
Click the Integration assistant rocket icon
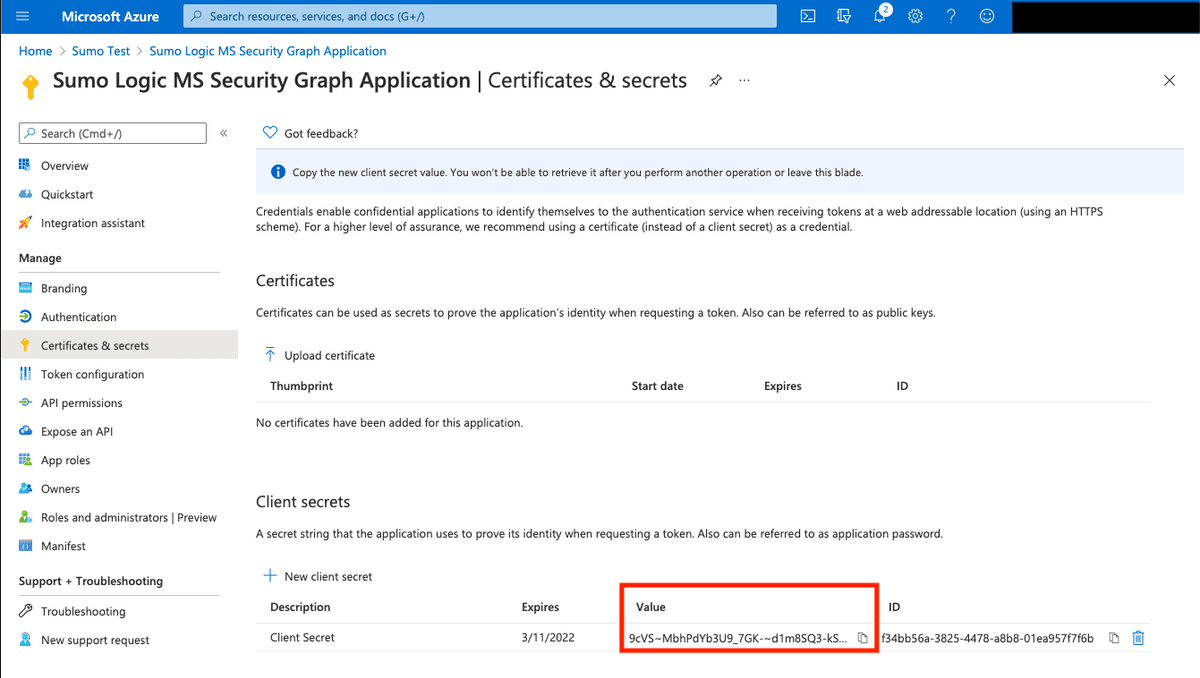coord(25,223)
